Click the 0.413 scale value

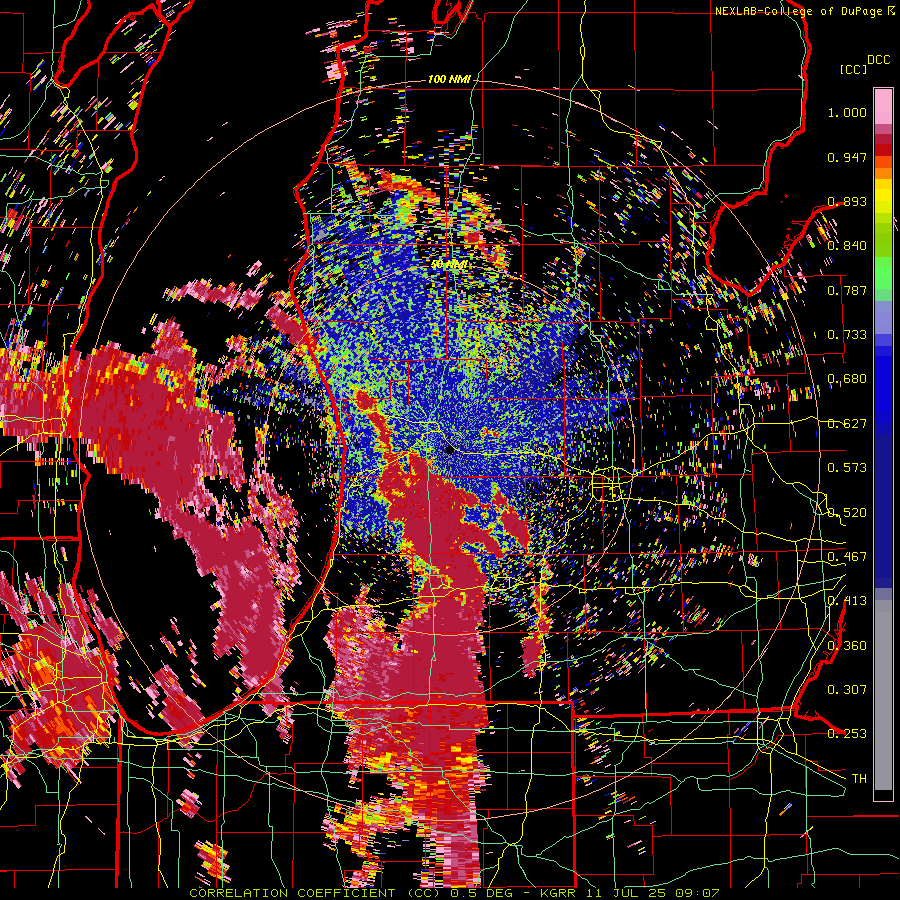(x=847, y=601)
